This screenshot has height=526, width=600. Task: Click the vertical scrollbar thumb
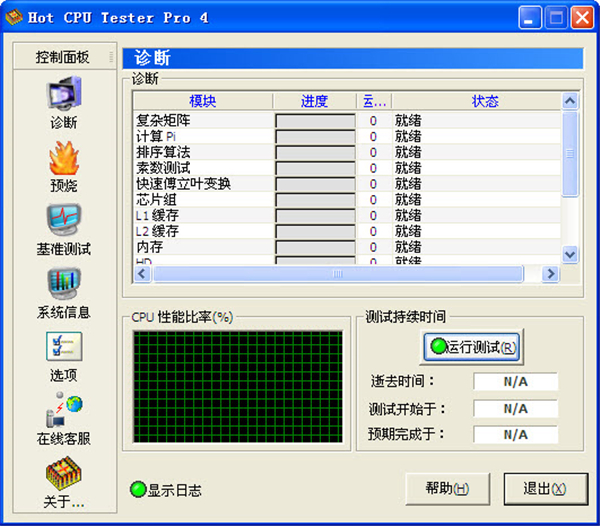pyautogui.click(x=570, y=153)
